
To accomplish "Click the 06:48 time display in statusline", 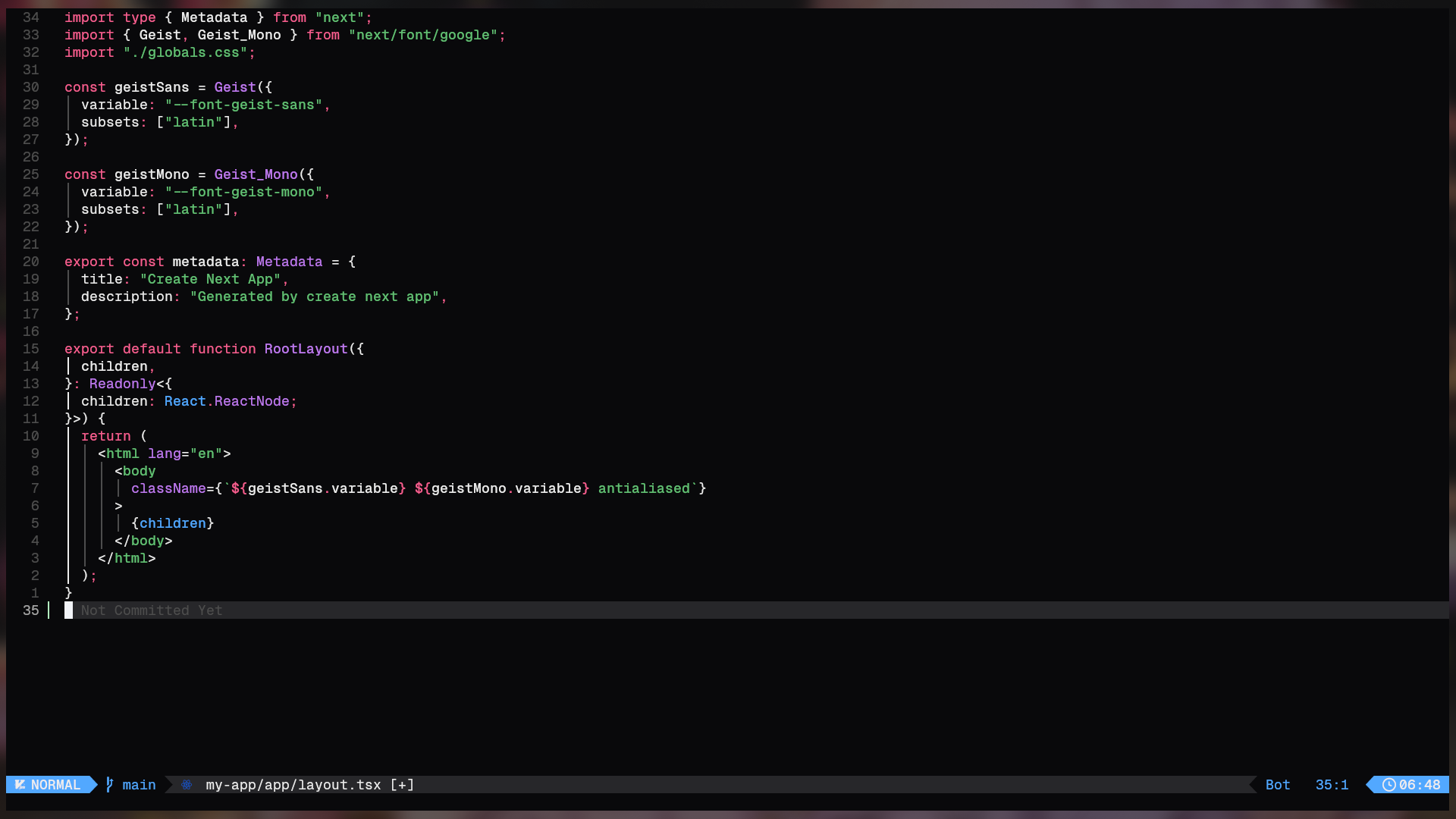I will tap(1419, 785).
